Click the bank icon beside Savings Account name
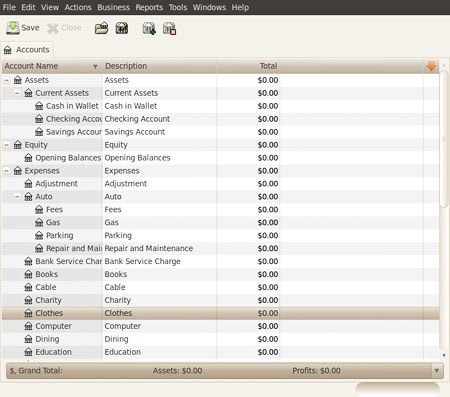This screenshot has width=450, height=397. click(39, 132)
